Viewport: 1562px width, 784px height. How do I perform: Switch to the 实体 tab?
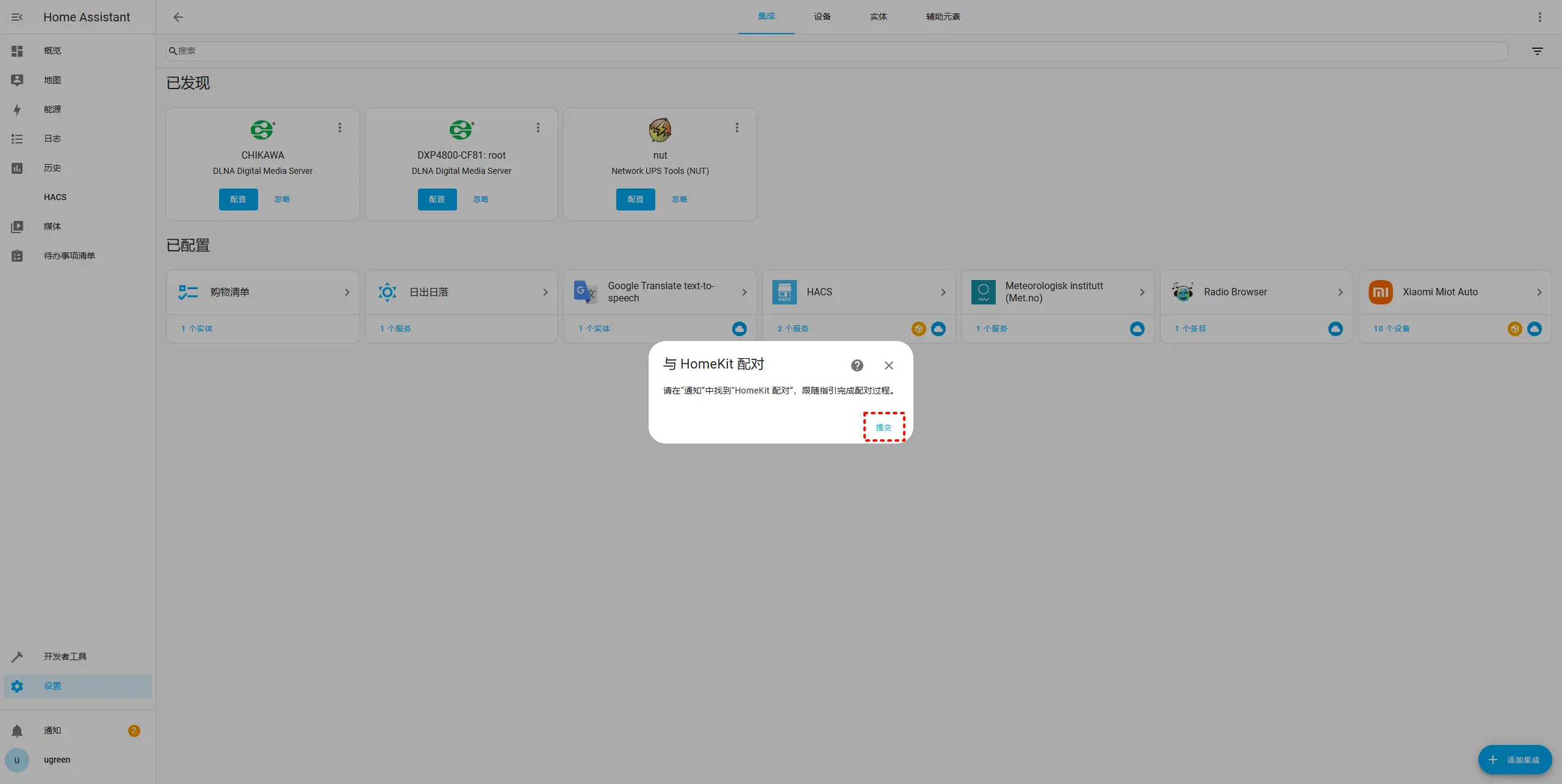878,16
